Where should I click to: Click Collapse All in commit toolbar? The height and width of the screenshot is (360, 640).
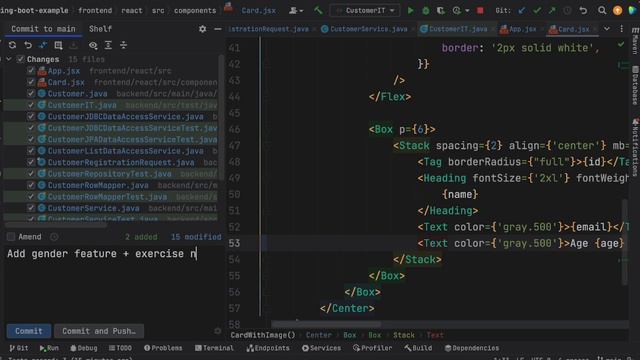[x=123, y=45]
